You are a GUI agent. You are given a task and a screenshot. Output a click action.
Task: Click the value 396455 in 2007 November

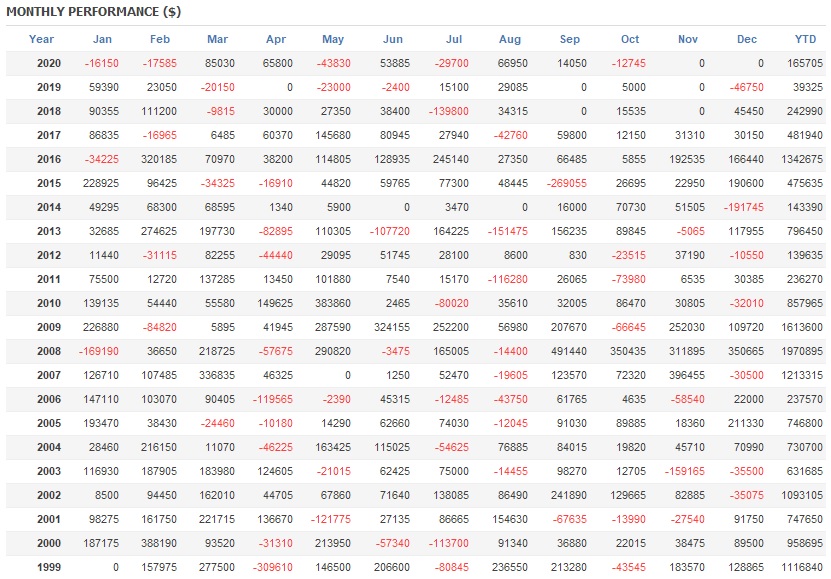click(x=687, y=376)
